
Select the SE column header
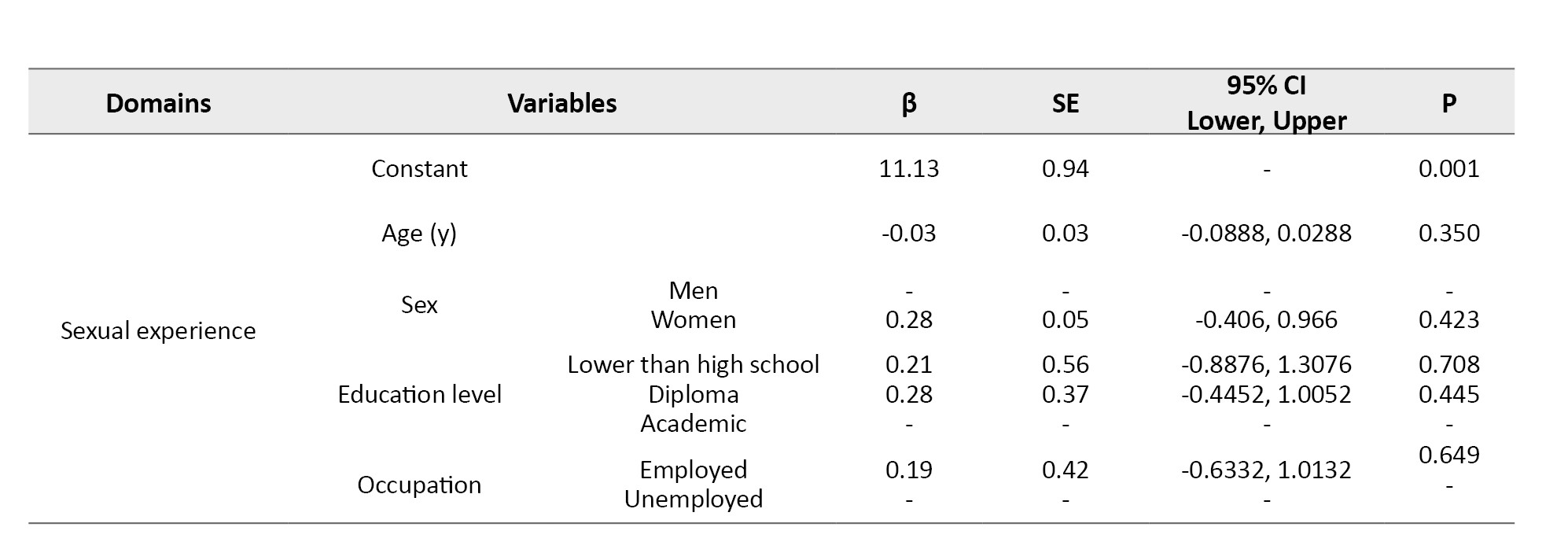pos(1065,103)
